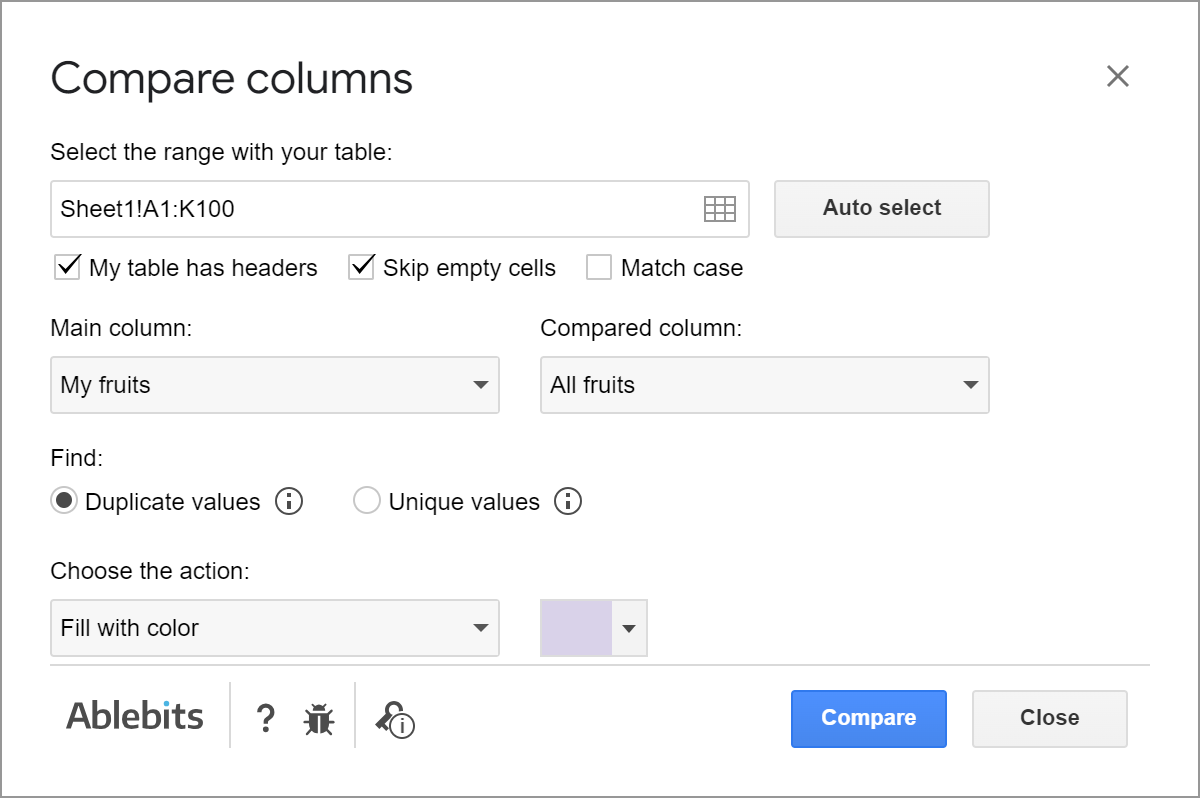Select Duplicate values radio button

[x=64, y=501]
